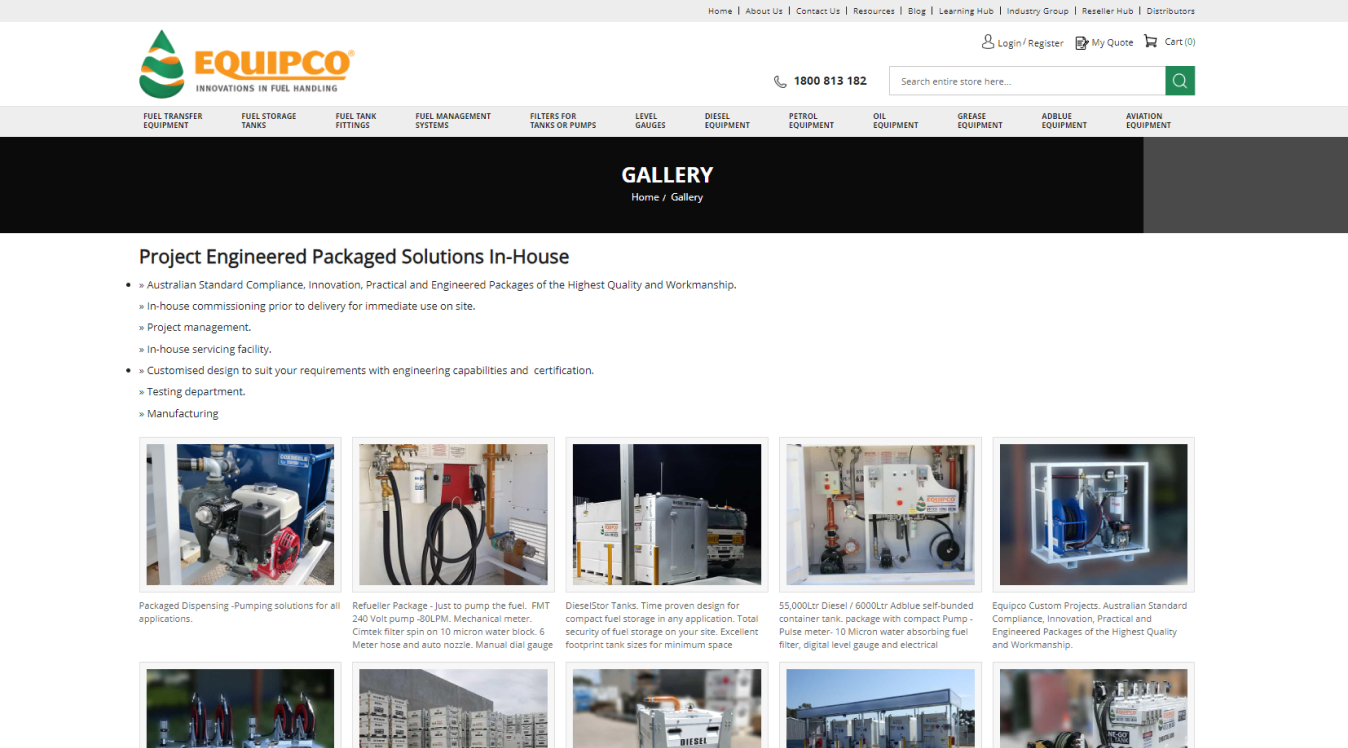
Task: View the Equipco Custom Projects image
Action: click(1093, 514)
